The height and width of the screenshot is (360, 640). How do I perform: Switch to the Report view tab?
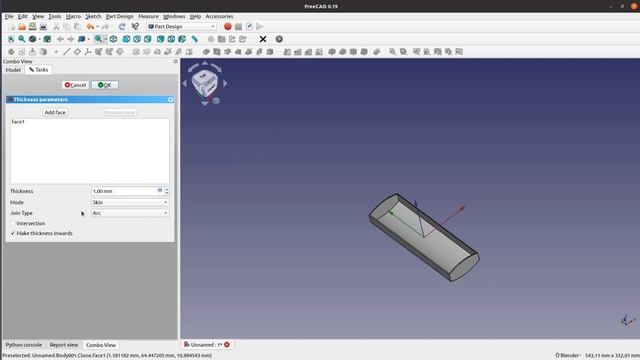[x=64, y=345]
